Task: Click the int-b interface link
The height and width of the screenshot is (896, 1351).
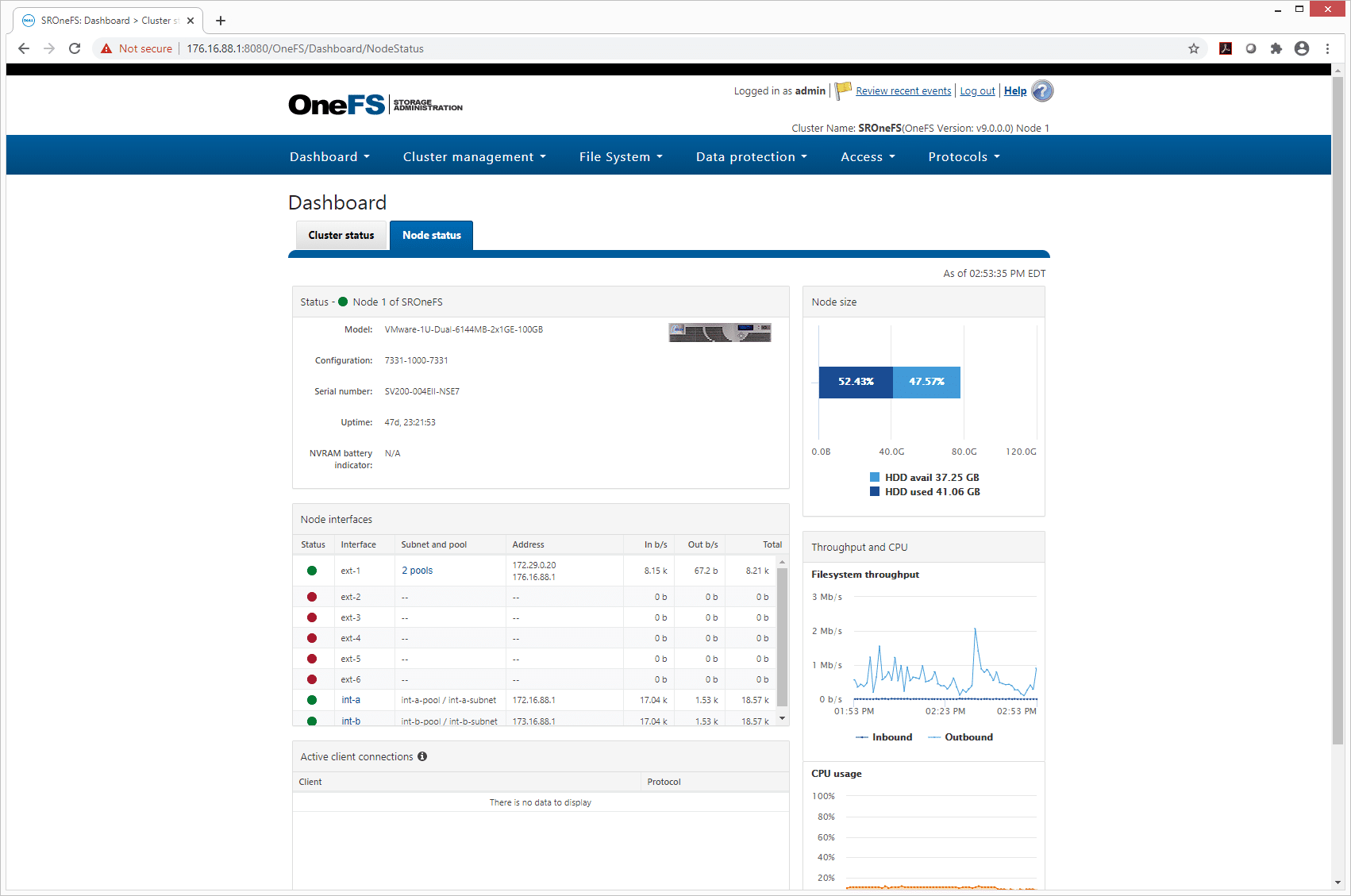Action: click(351, 721)
